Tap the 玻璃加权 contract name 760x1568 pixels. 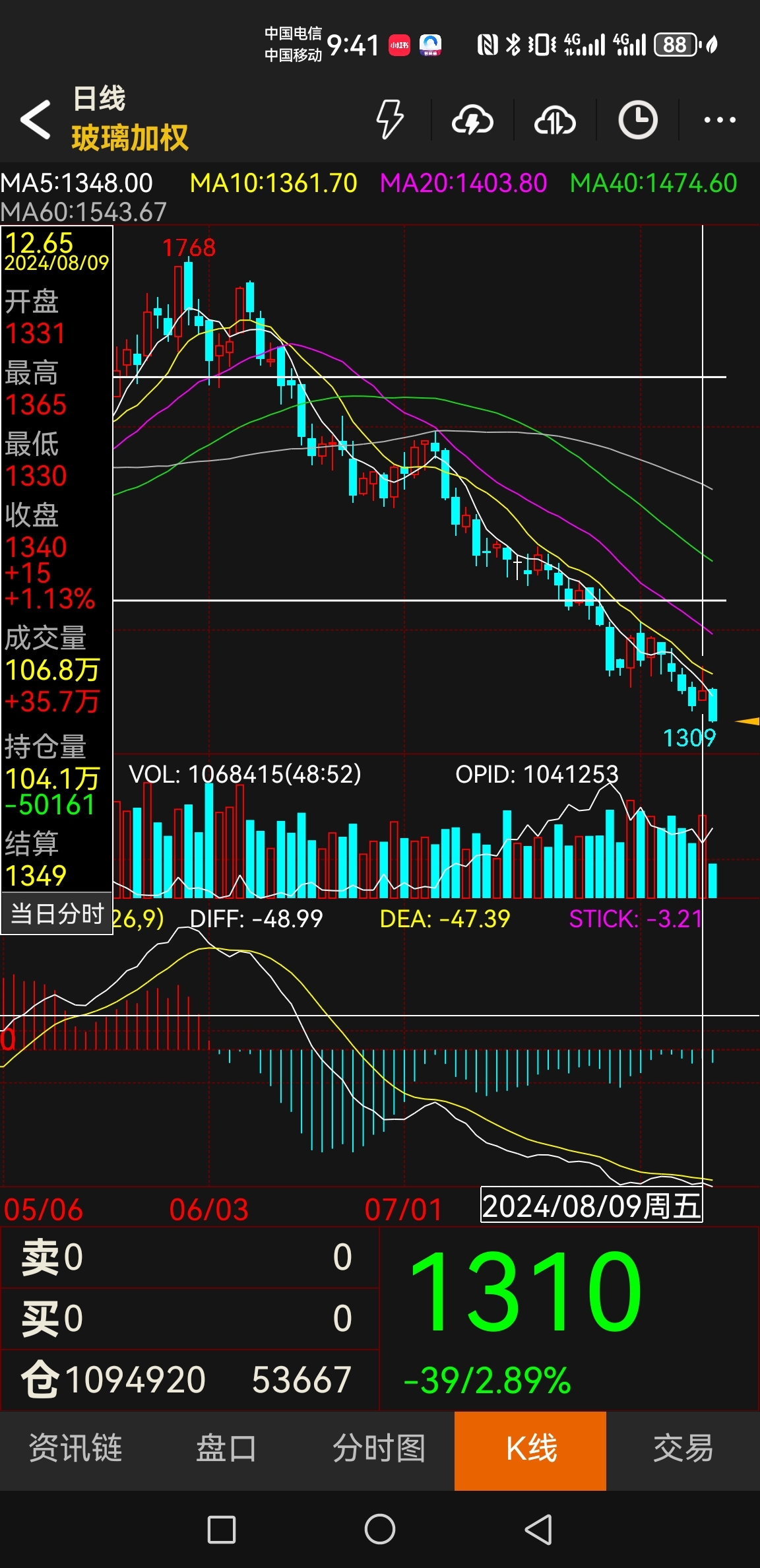click(x=130, y=138)
